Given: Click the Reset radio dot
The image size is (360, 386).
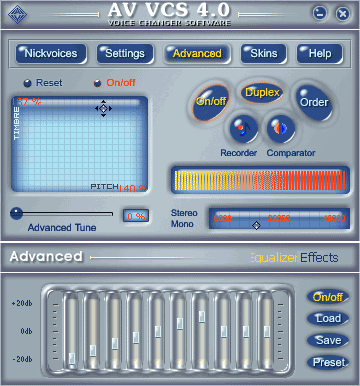Looking at the screenshot, I should [x=28, y=83].
